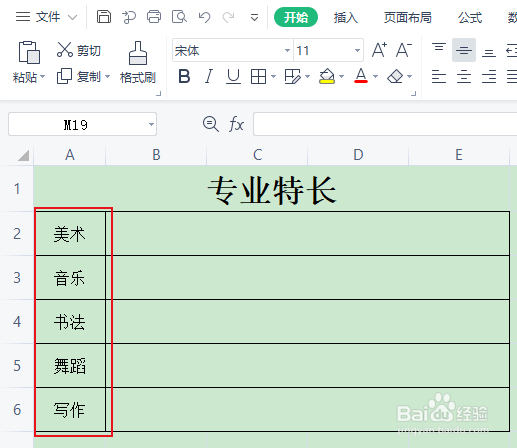Click the fx insert function icon
The image size is (517, 448).
(x=236, y=124)
